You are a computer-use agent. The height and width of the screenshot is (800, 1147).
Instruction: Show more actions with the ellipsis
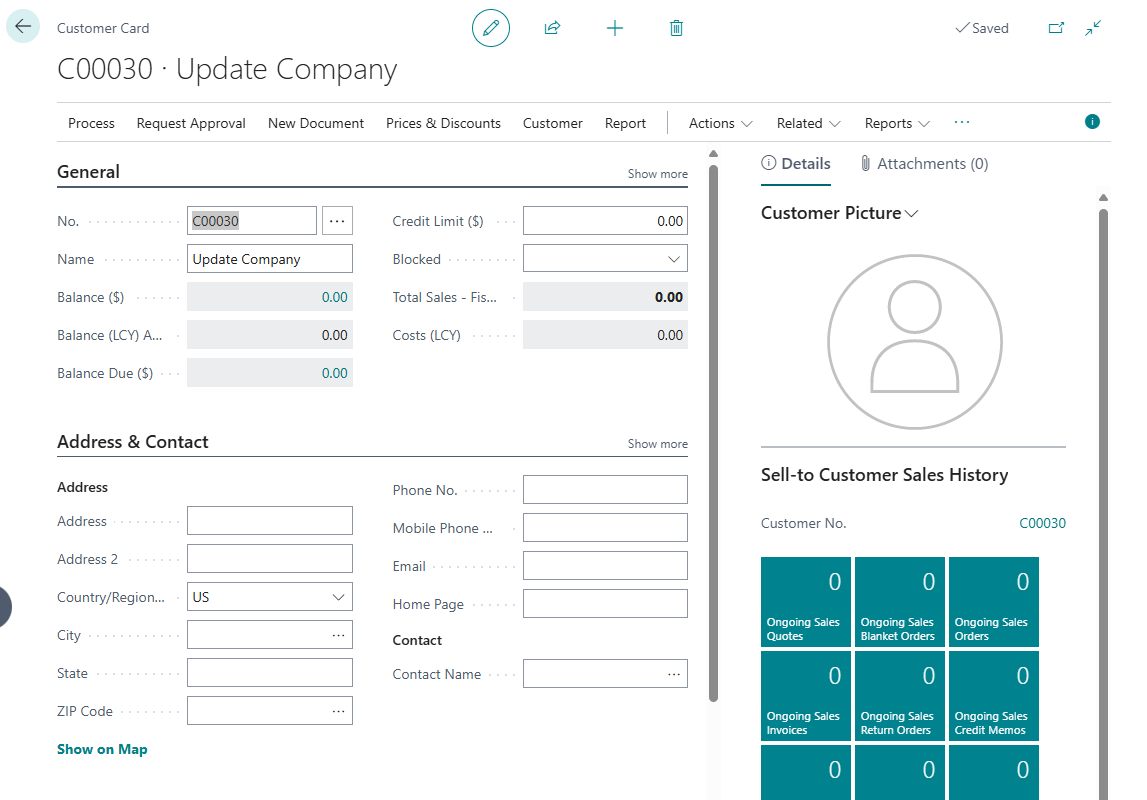click(962, 122)
